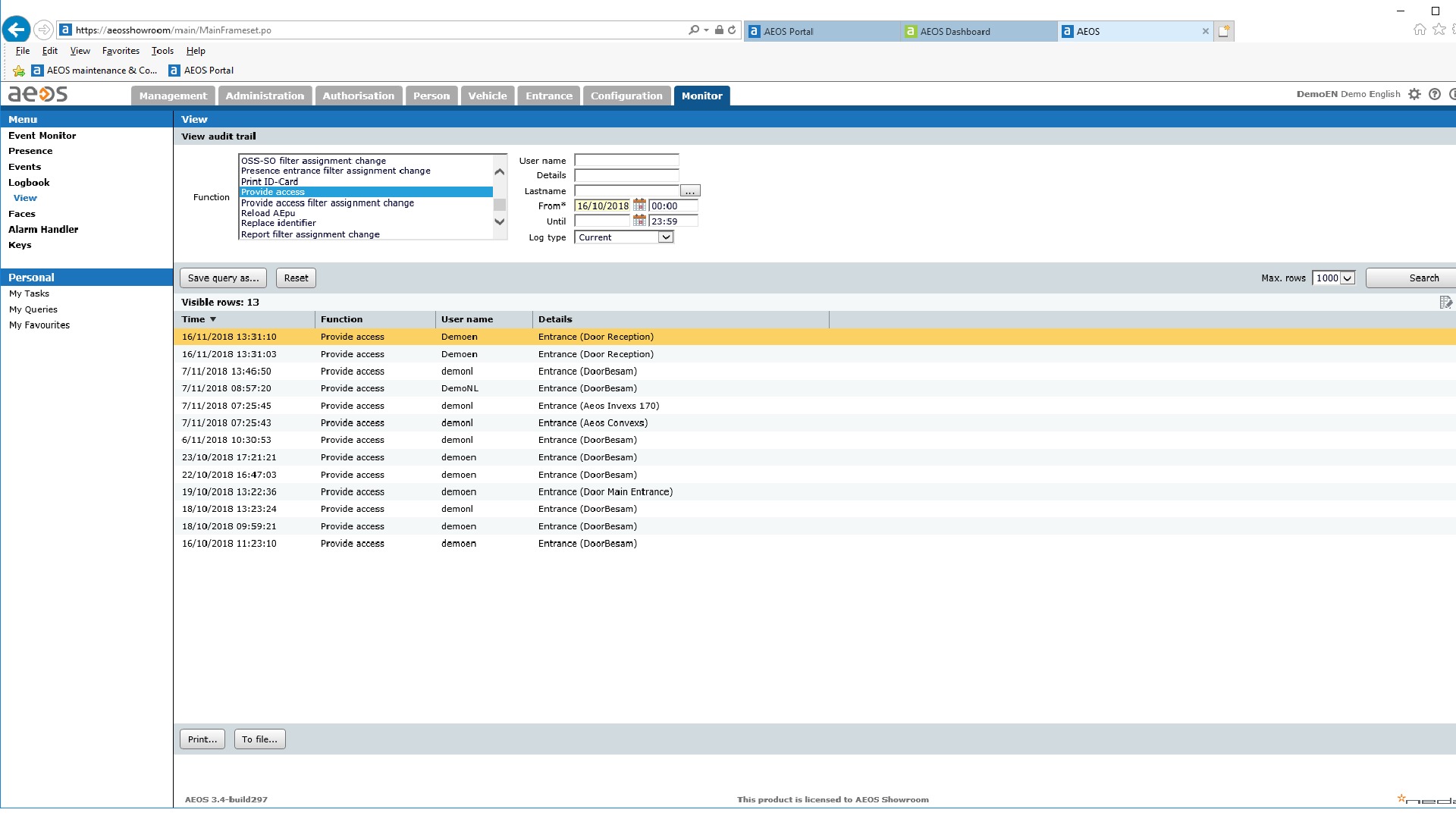Click the table column settings icon
Image resolution: width=1456 pixels, height=819 pixels.
click(x=1445, y=303)
